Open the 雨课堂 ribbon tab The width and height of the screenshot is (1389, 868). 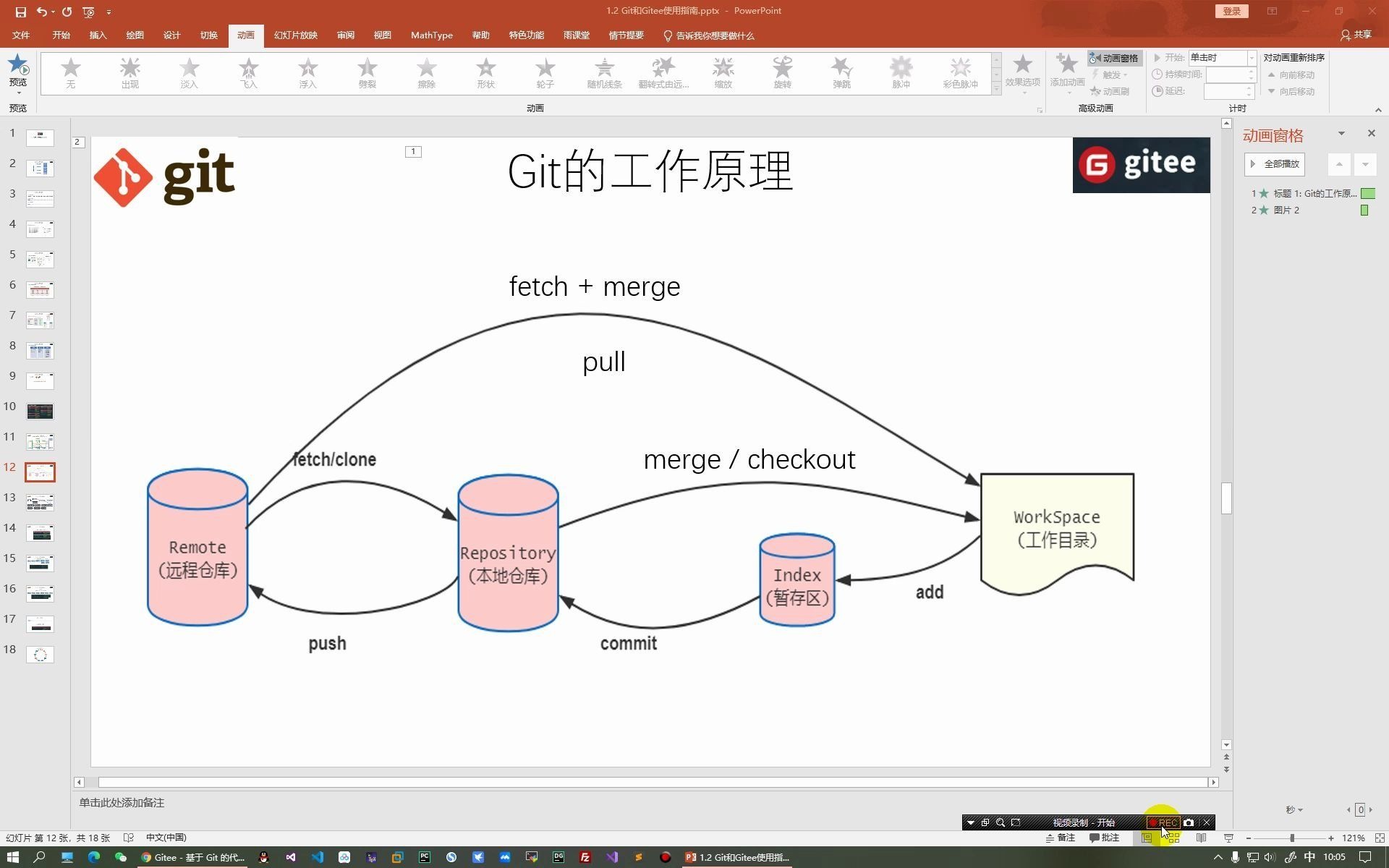pyautogui.click(x=577, y=35)
